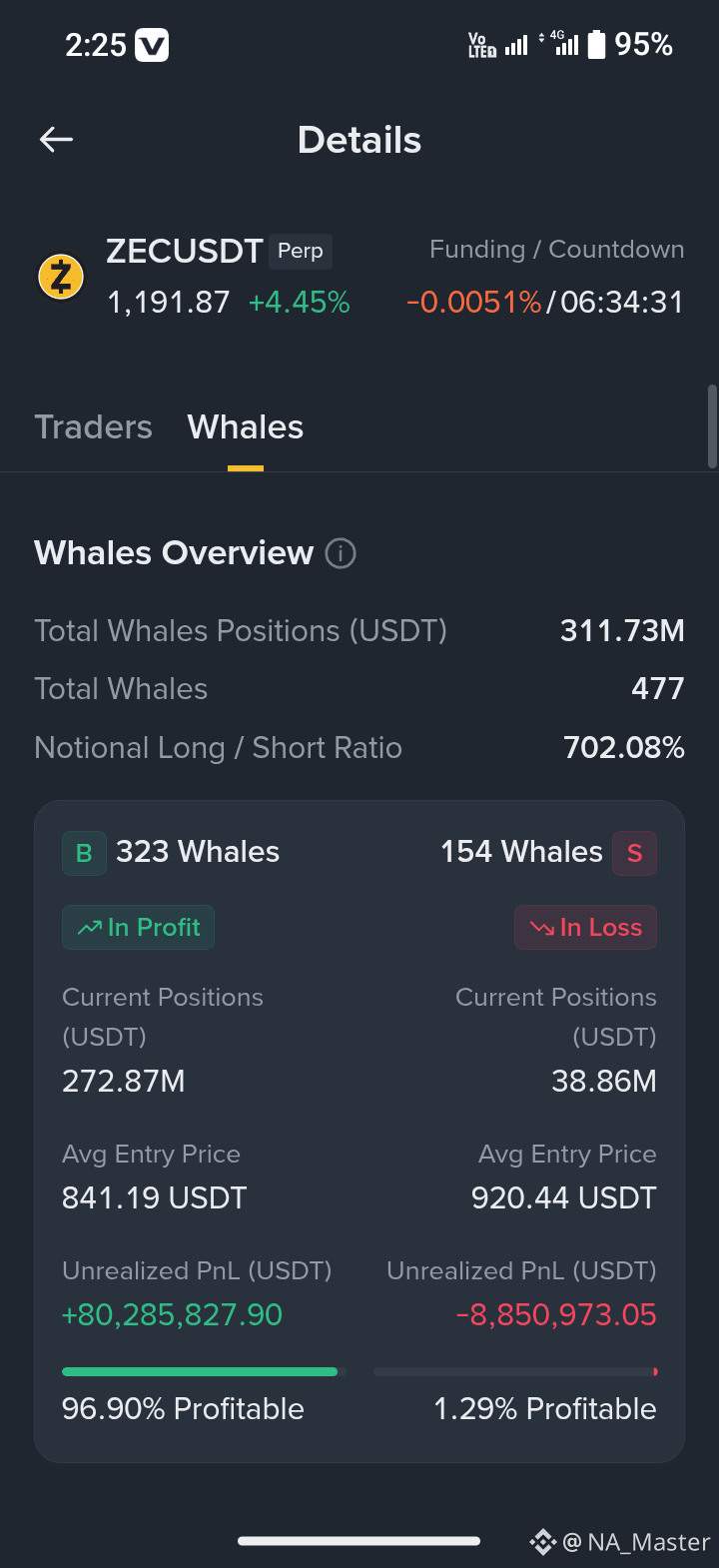Image resolution: width=719 pixels, height=1568 pixels.
Task: Tap the red S sell badge
Action: pos(634,853)
